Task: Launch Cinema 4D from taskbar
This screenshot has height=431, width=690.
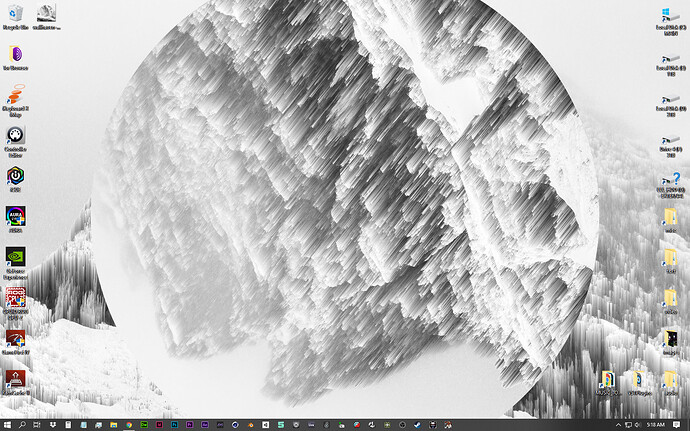Action: pyautogui.click(x=235, y=425)
